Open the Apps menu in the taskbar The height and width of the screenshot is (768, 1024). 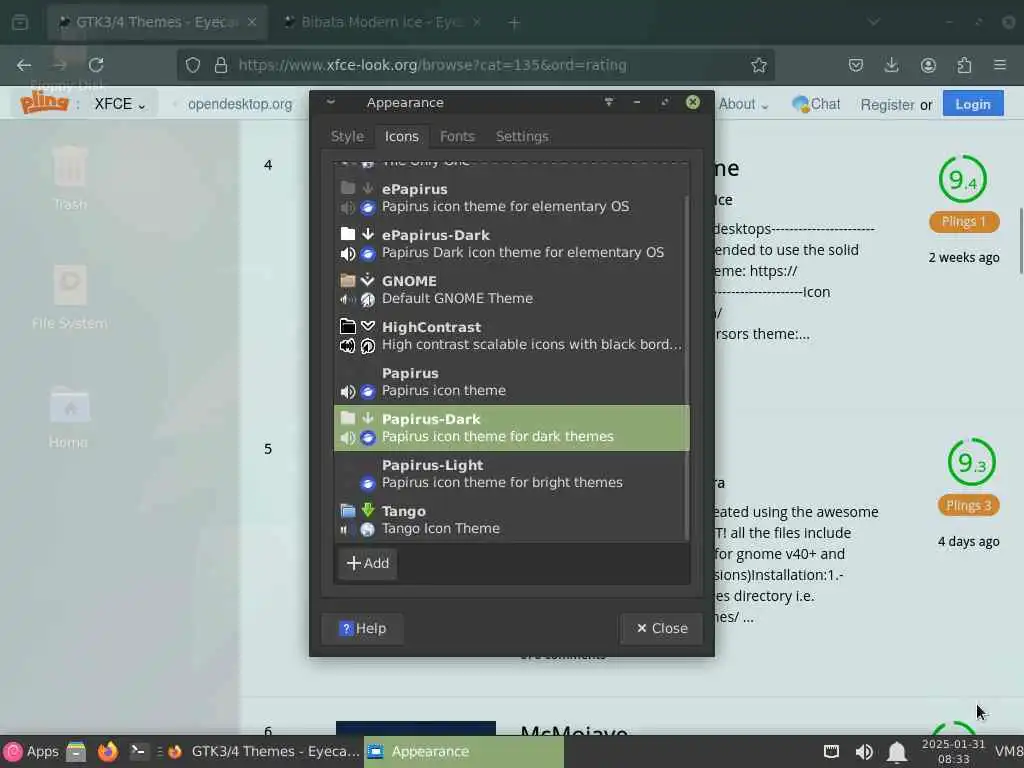pos(31,752)
